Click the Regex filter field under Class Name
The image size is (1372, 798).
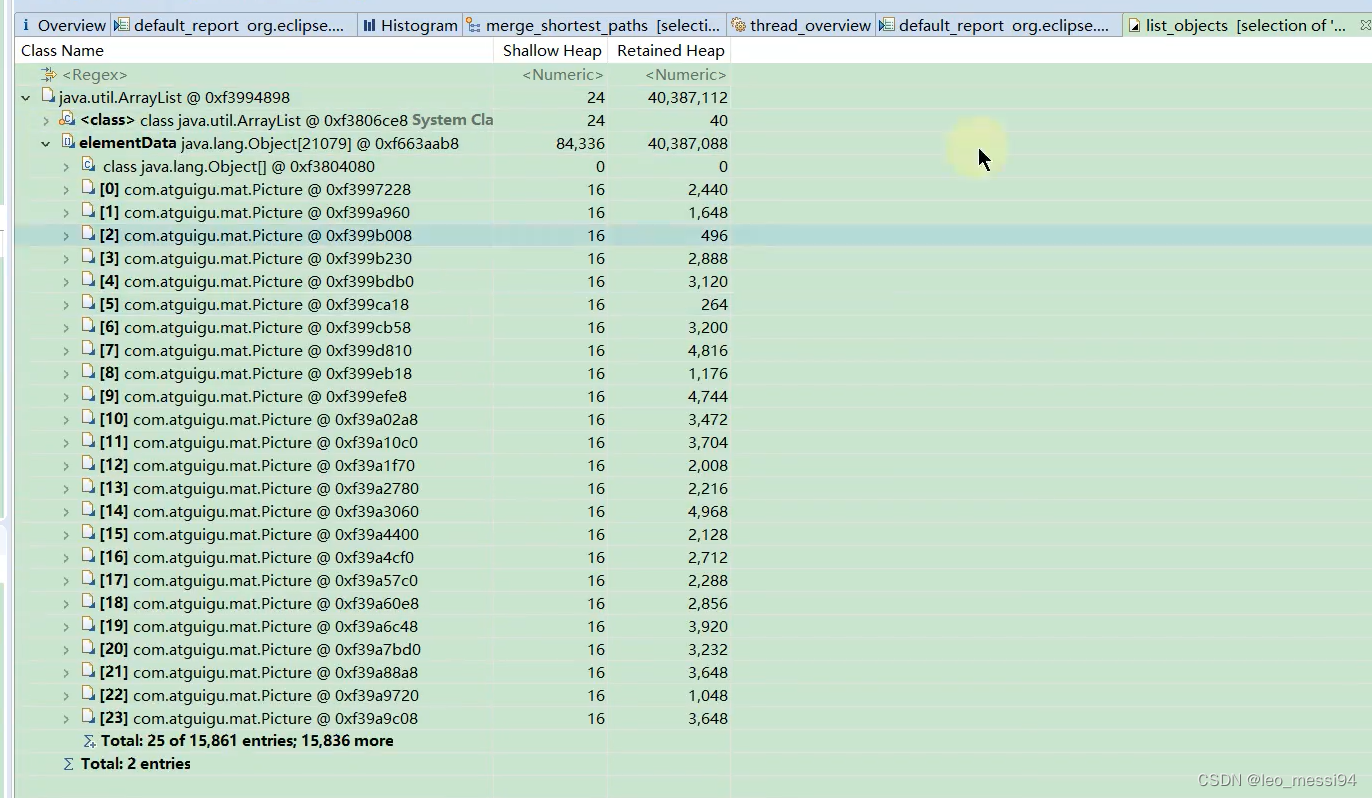click(x=94, y=75)
